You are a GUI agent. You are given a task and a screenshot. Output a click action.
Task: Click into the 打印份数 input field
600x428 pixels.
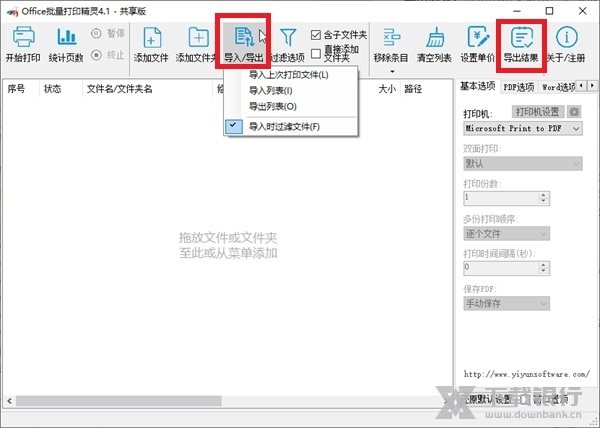[x=501, y=198]
